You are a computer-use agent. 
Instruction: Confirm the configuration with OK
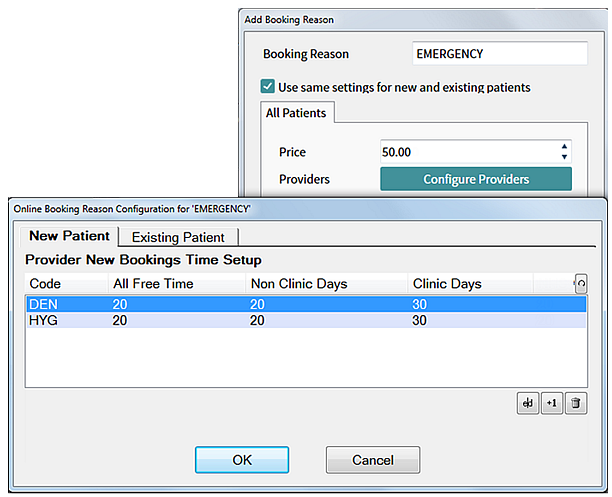pyautogui.click(x=242, y=460)
